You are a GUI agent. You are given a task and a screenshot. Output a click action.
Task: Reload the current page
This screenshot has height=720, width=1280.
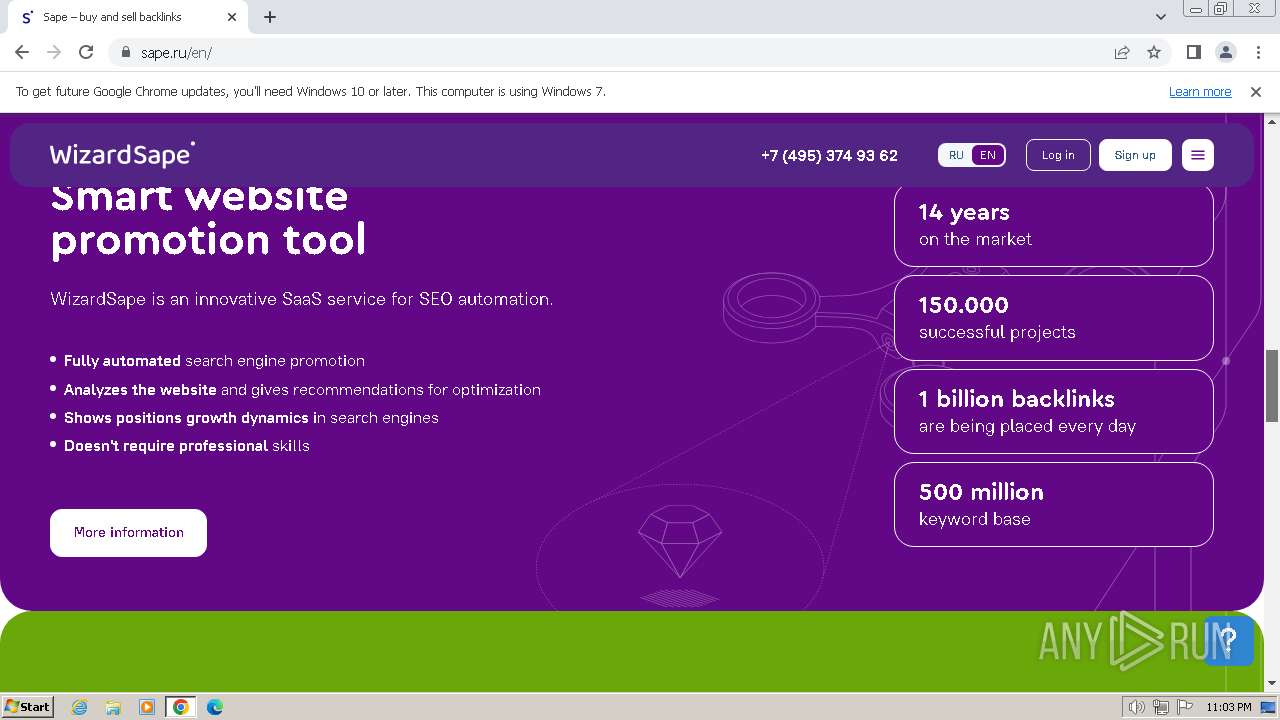click(x=86, y=52)
